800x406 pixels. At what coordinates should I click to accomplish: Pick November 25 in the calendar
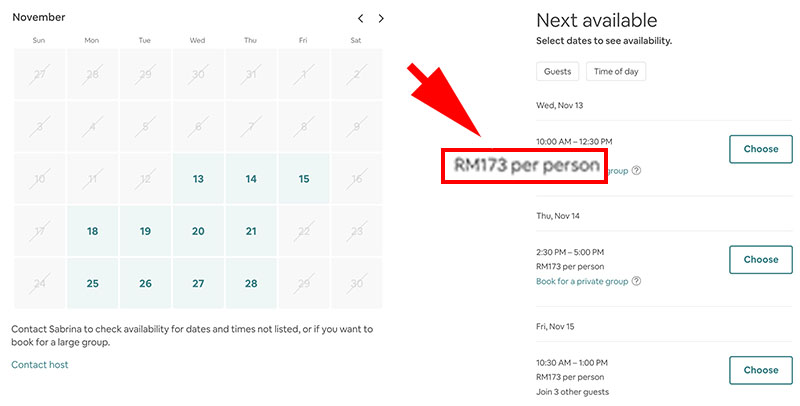pos(92,283)
